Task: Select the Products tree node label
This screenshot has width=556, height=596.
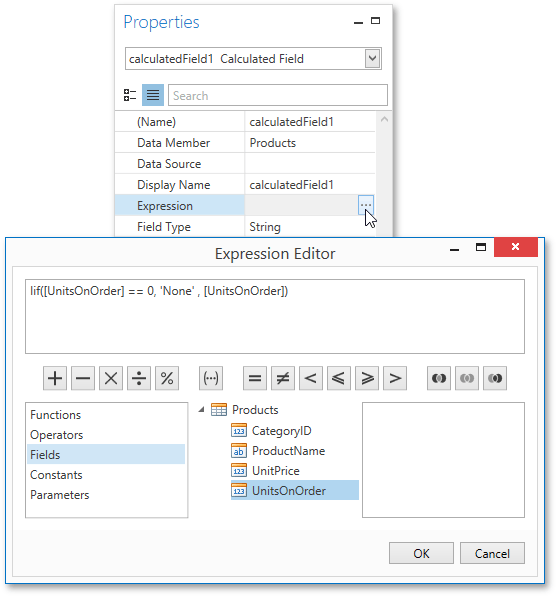Action: (255, 410)
